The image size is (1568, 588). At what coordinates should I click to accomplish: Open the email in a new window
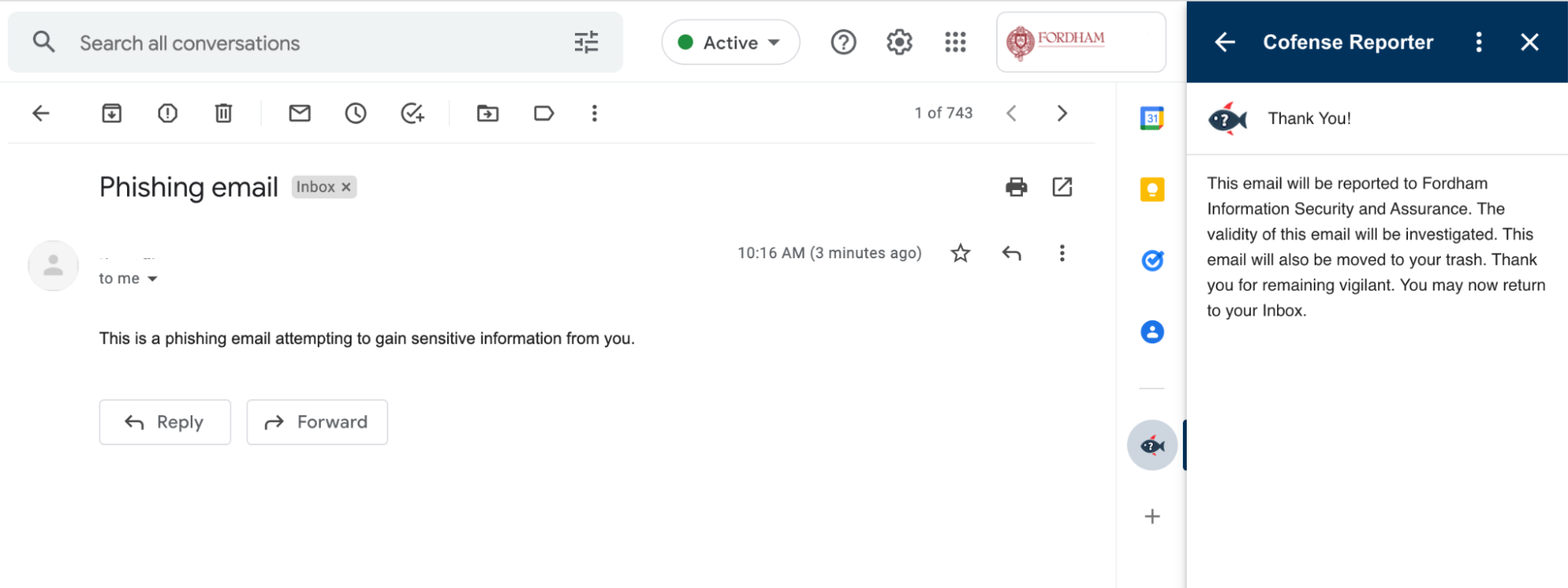[1062, 187]
